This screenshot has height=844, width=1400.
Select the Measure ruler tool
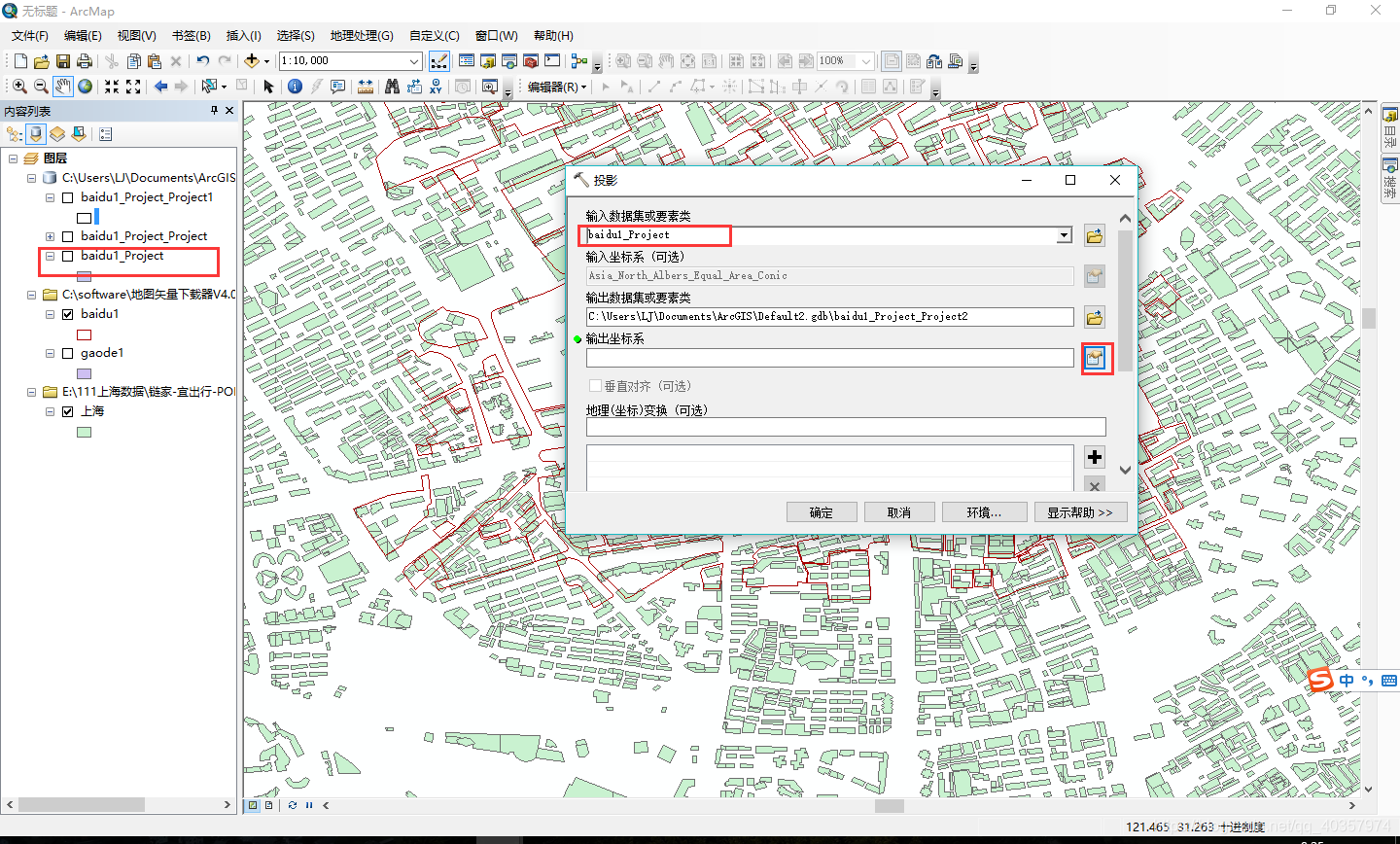pyautogui.click(x=366, y=87)
